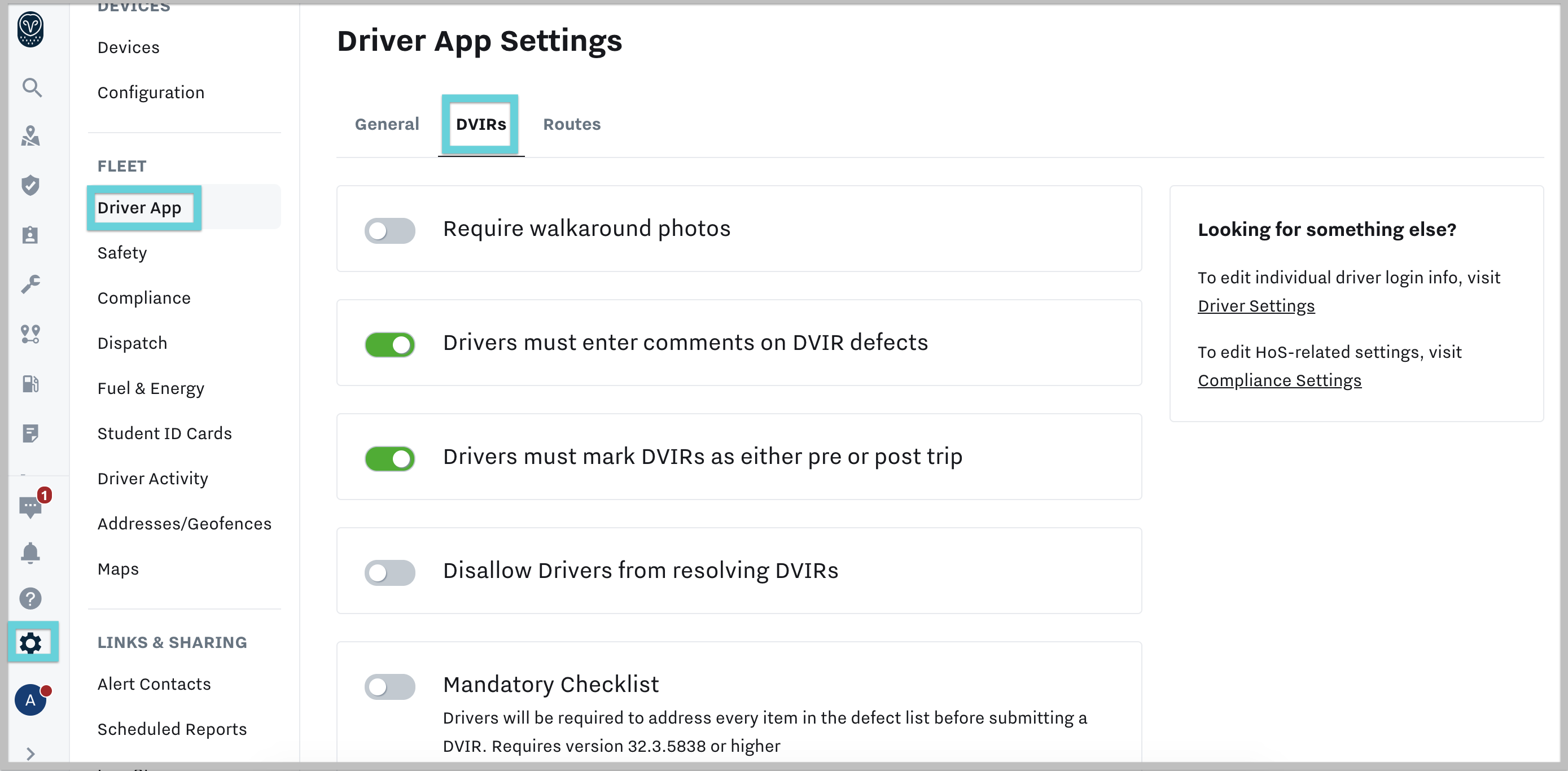Viewport: 1568px width, 771px height.
Task: Open the safety shield icon in sidebar
Action: (x=32, y=186)
